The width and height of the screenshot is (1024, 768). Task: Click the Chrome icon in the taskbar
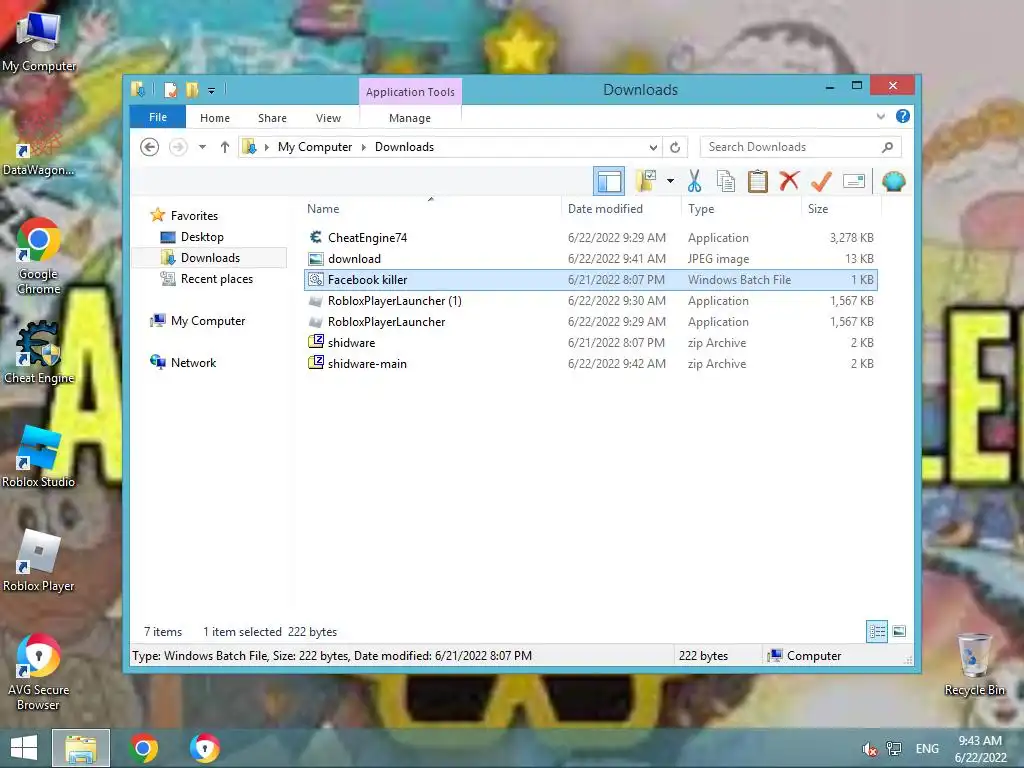point(144,748)
